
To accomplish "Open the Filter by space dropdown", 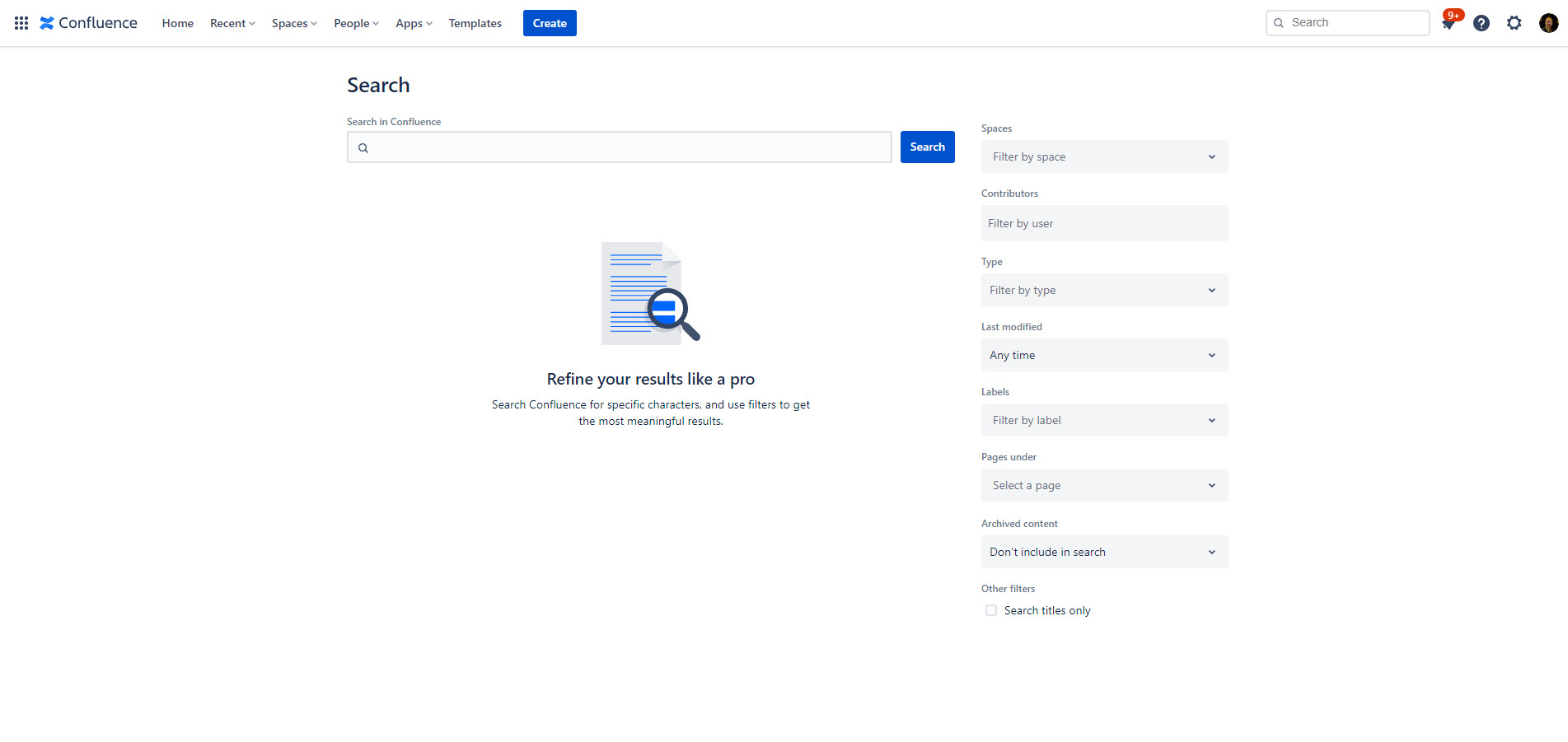I will (1104, 156).
